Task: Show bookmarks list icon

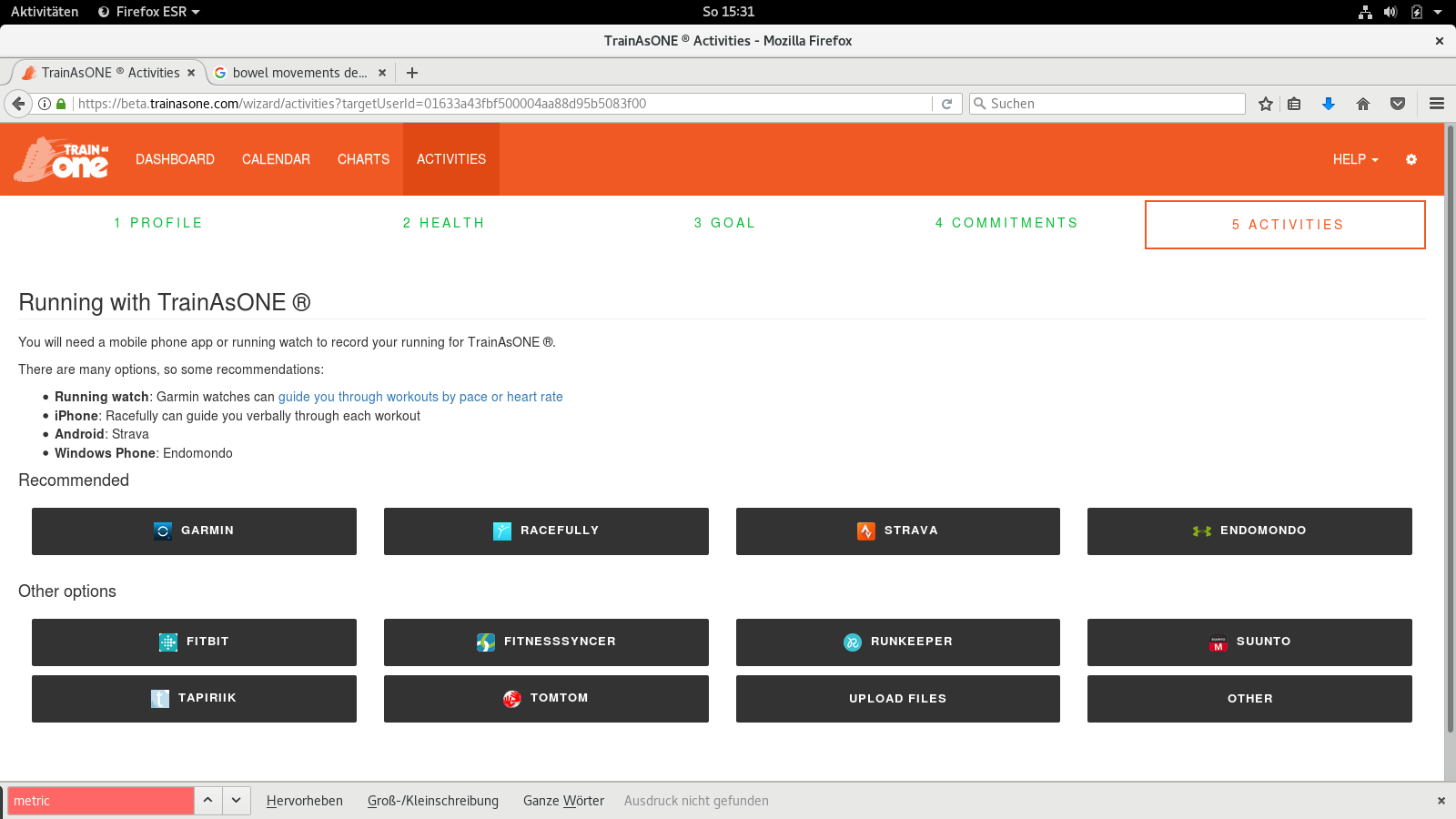Action: pyautogui.click(x=1294, y=104)
